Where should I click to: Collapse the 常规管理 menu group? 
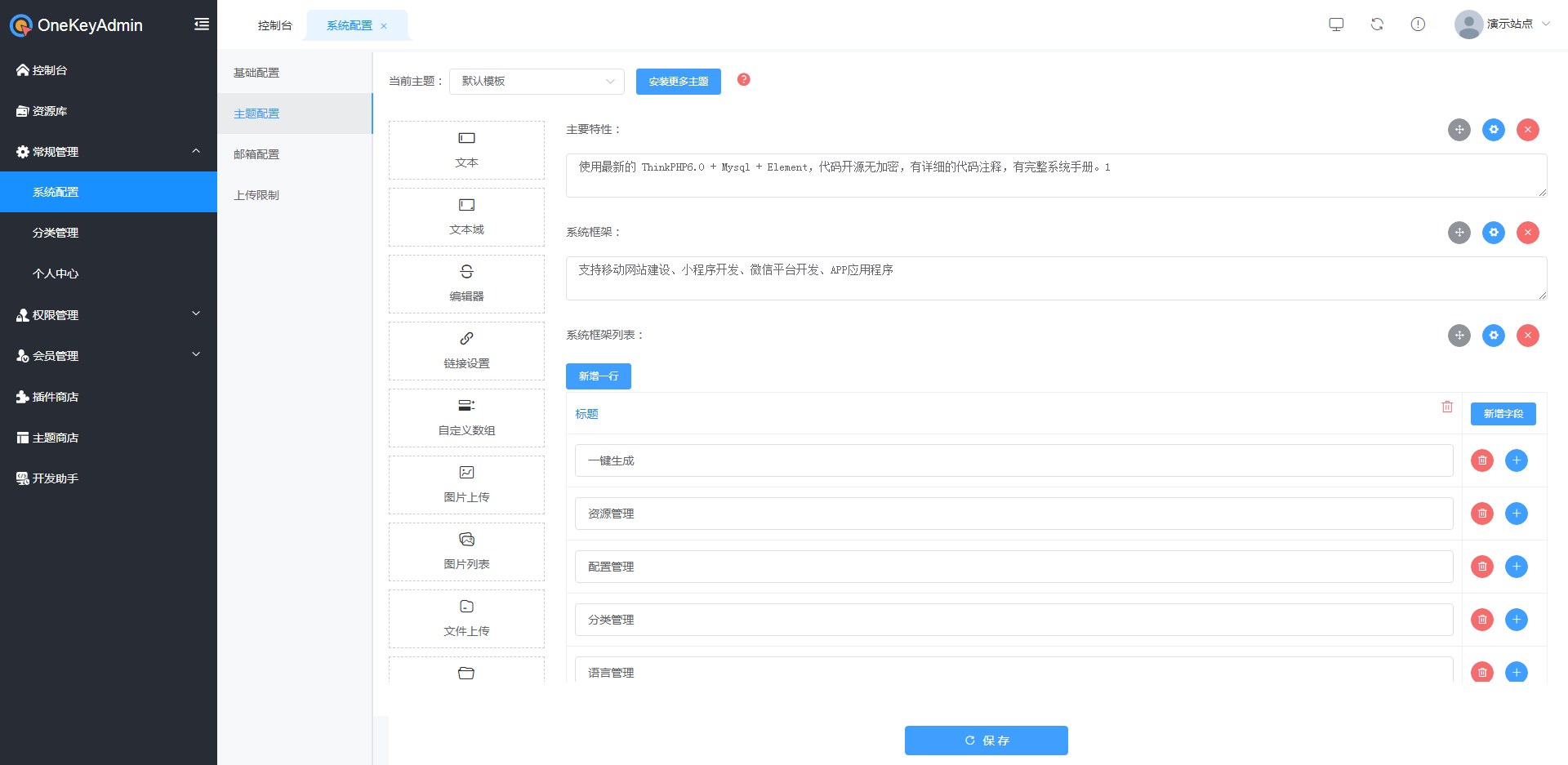pos(109,151)
